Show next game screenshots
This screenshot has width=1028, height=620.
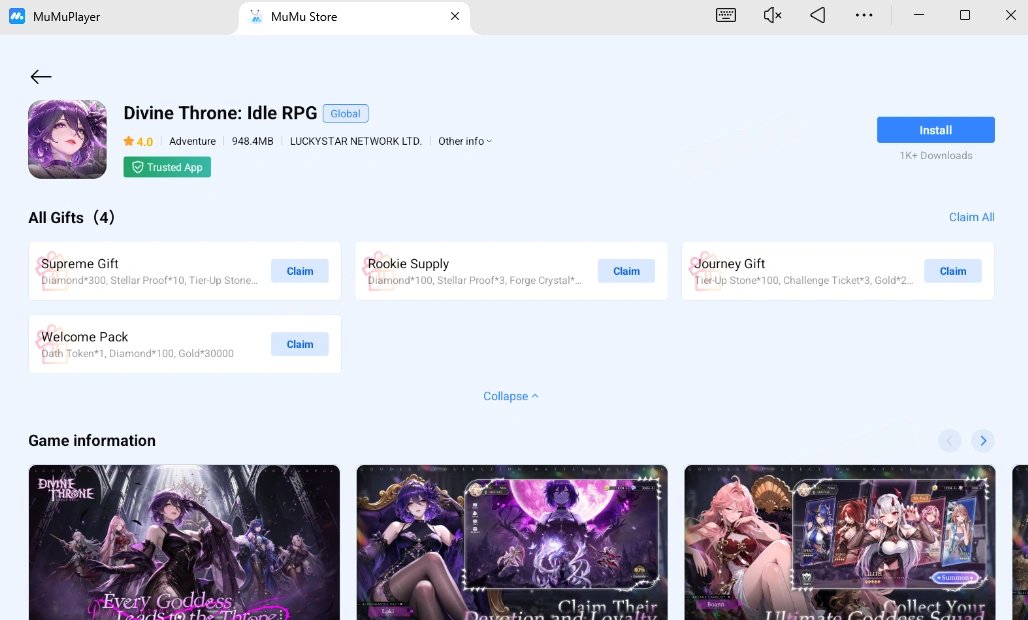click(x=983, y=440)
